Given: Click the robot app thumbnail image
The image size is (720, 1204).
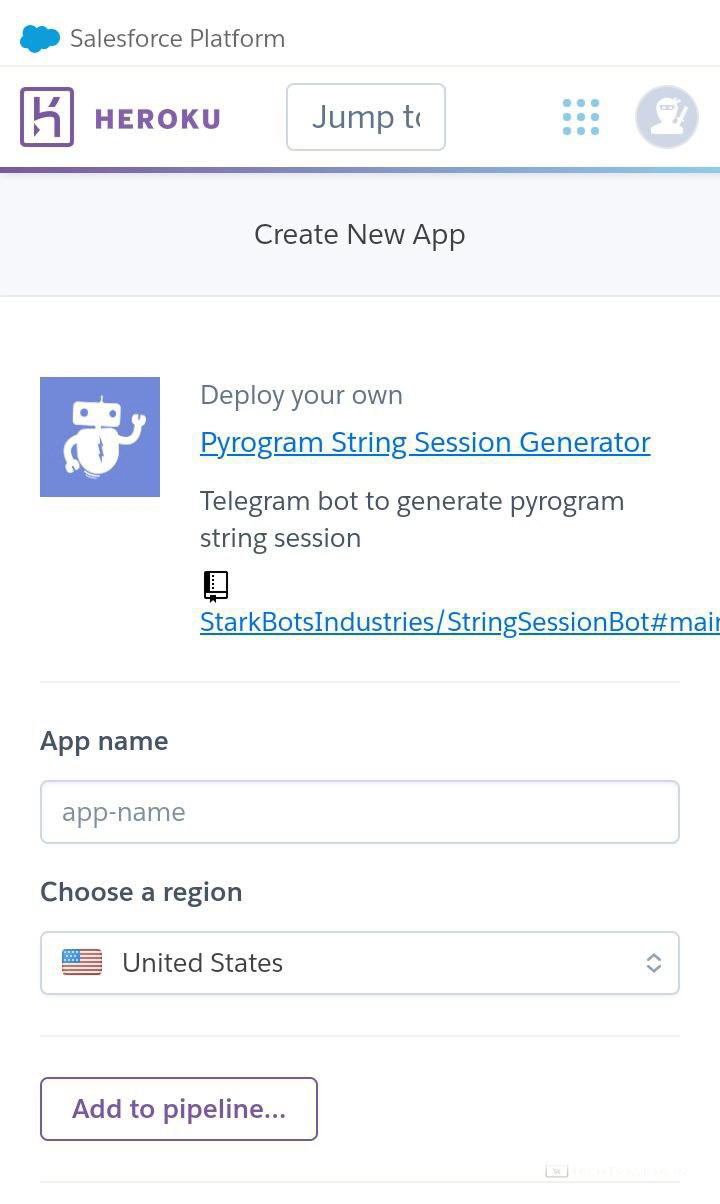Looking at the screenshot, I should (x=100, y=437).
